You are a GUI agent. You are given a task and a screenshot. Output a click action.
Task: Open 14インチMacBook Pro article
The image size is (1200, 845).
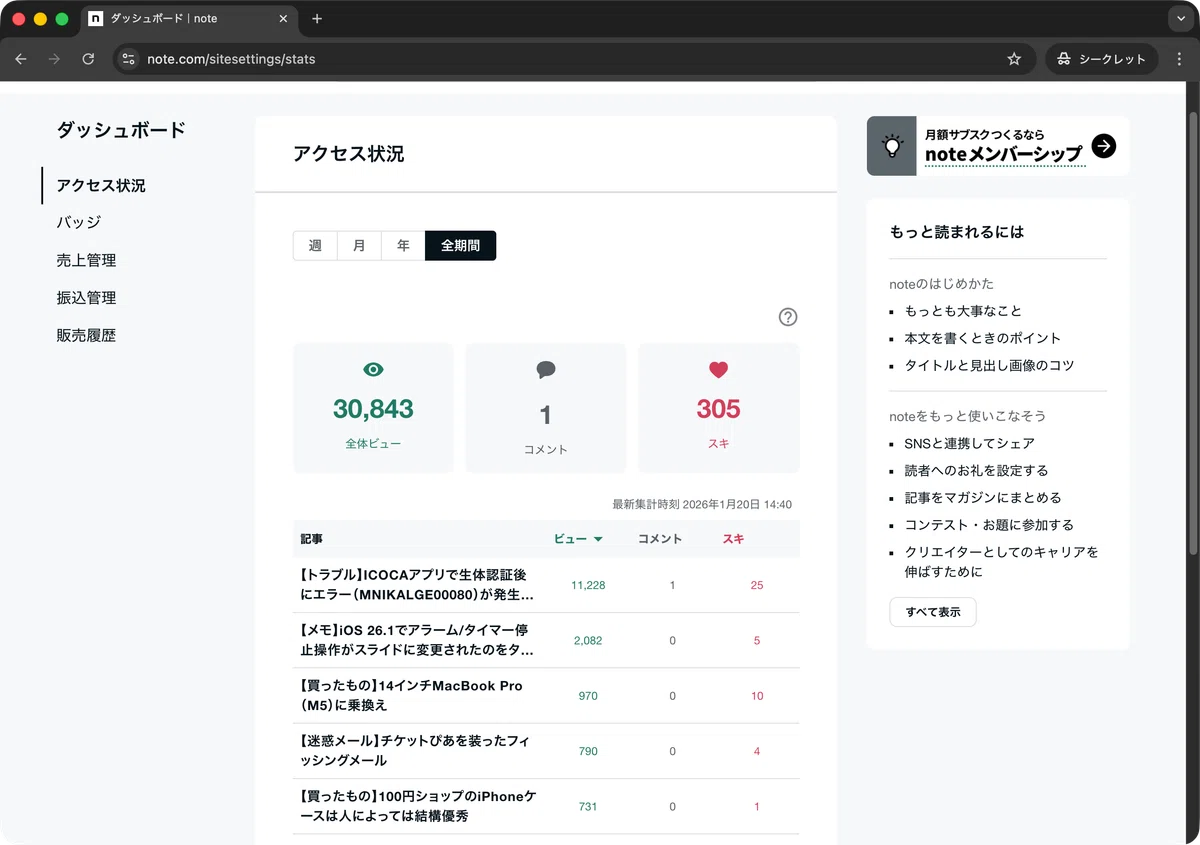pyautogui.click(x=546, y=696)
